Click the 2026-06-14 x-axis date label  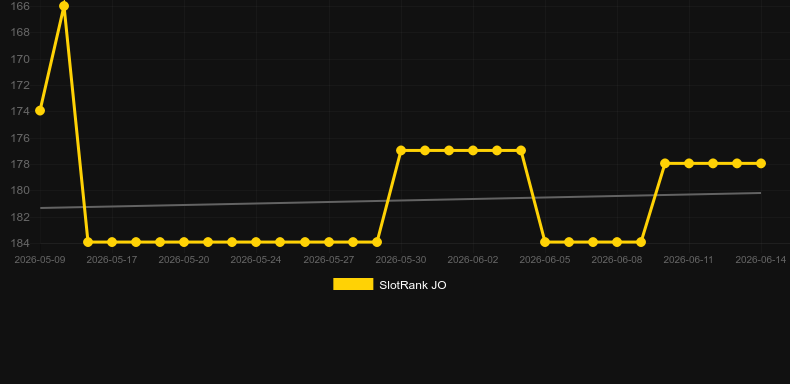(x=760, y=260)
